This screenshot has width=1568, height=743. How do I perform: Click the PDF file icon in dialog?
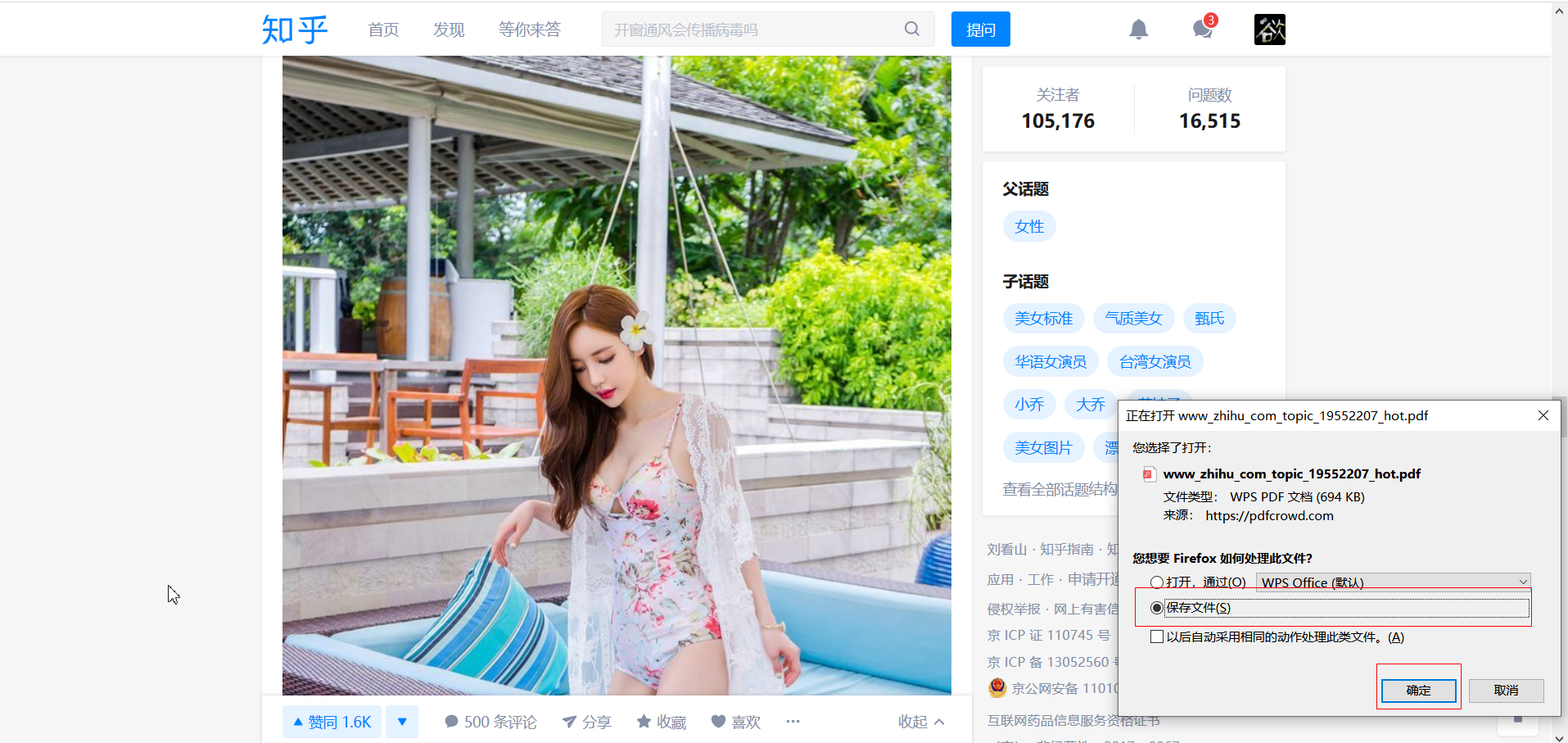pos(1150,474)
